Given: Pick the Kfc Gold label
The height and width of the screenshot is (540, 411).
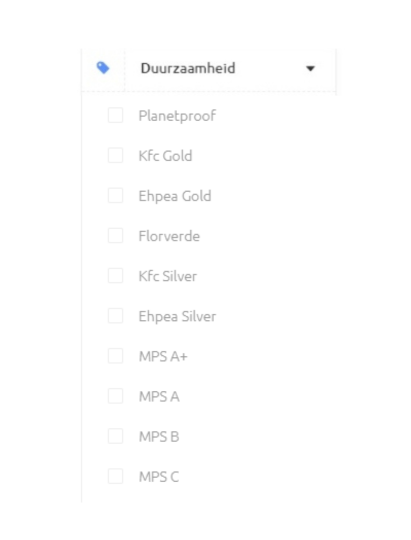Looking at the screenshot, I should pos(165,156).
